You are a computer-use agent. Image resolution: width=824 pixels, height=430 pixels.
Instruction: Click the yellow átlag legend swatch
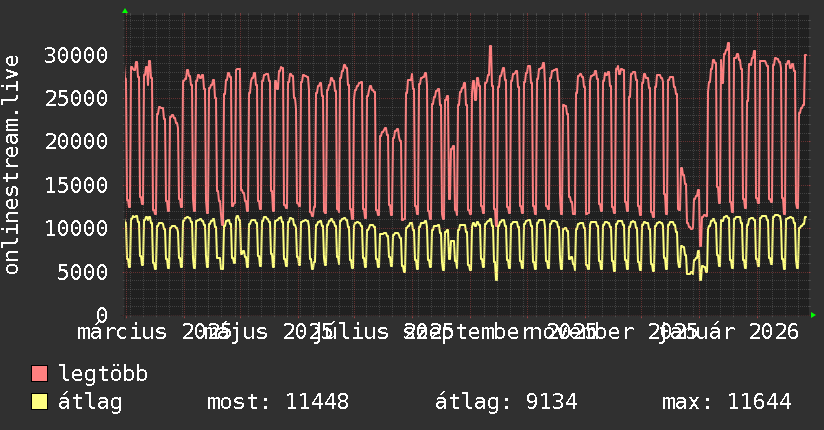39,402
